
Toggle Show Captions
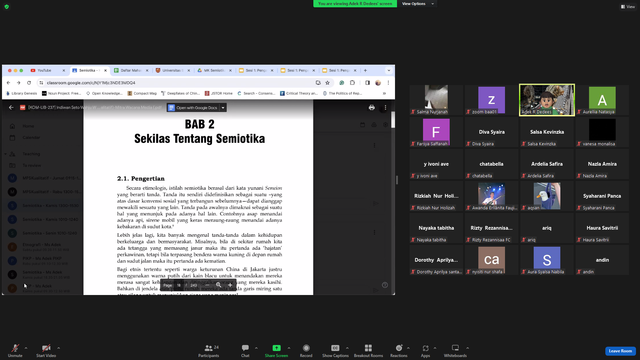point(335,350)
